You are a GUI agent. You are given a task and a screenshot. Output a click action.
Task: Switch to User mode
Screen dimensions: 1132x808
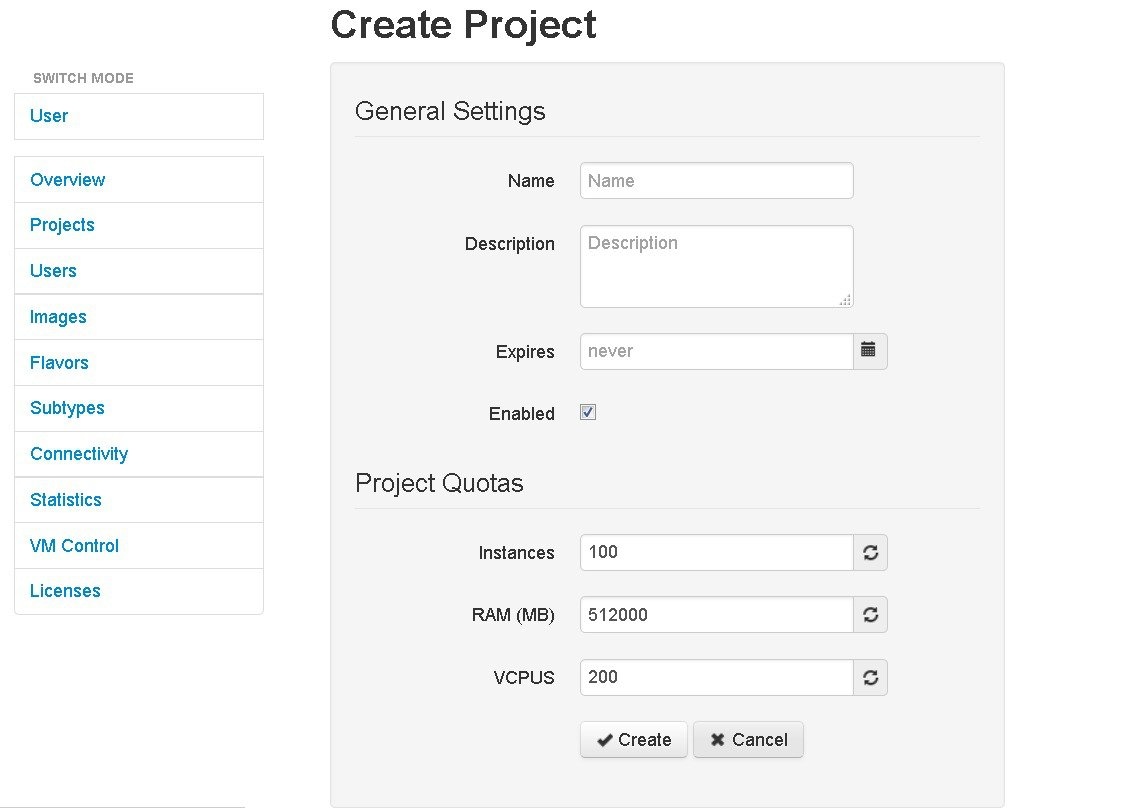(x=49, y=116)
